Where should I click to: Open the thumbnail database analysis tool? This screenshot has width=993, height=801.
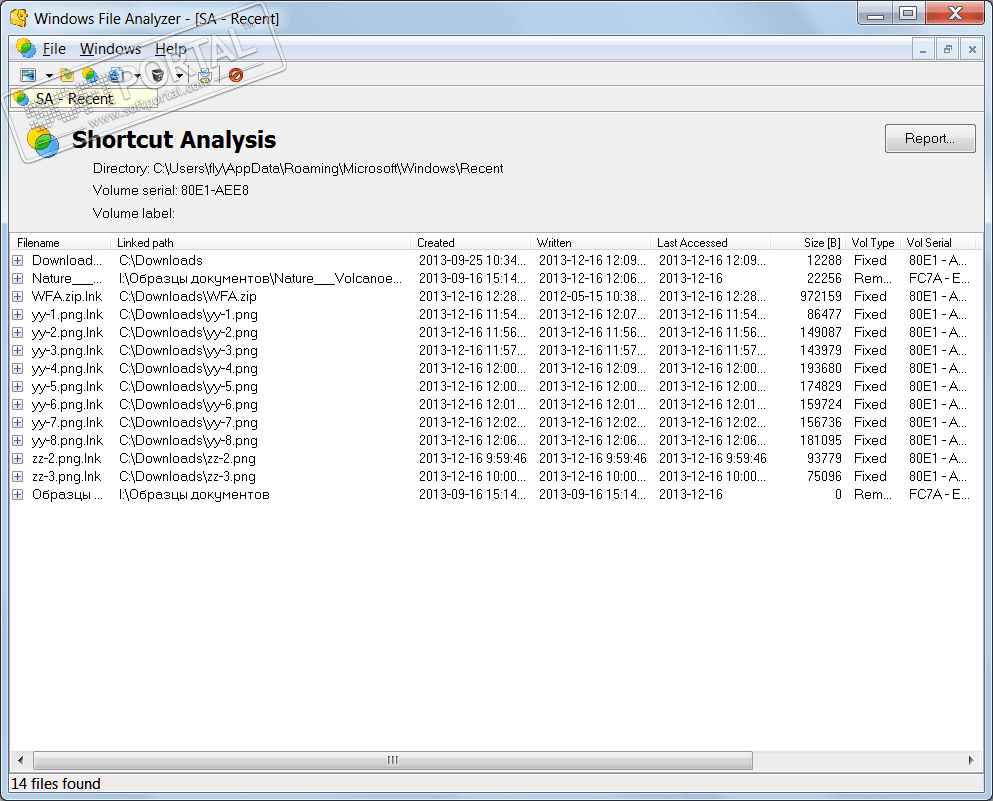click(x=28, y=75)
